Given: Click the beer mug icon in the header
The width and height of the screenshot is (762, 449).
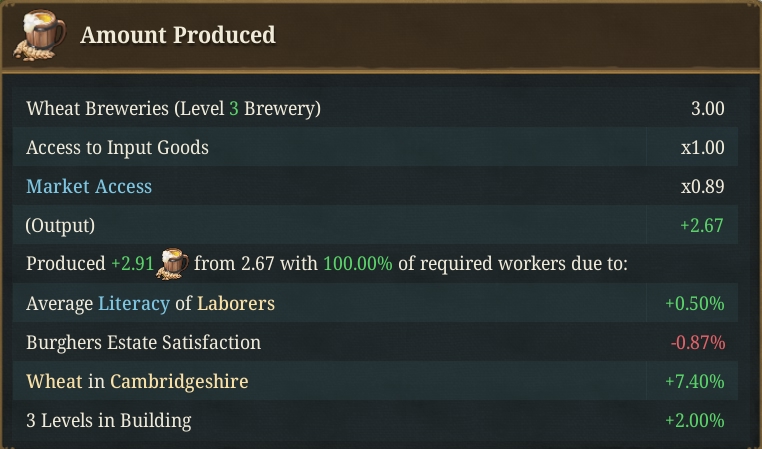Looking at the screenshot, I should click(40, 35).
